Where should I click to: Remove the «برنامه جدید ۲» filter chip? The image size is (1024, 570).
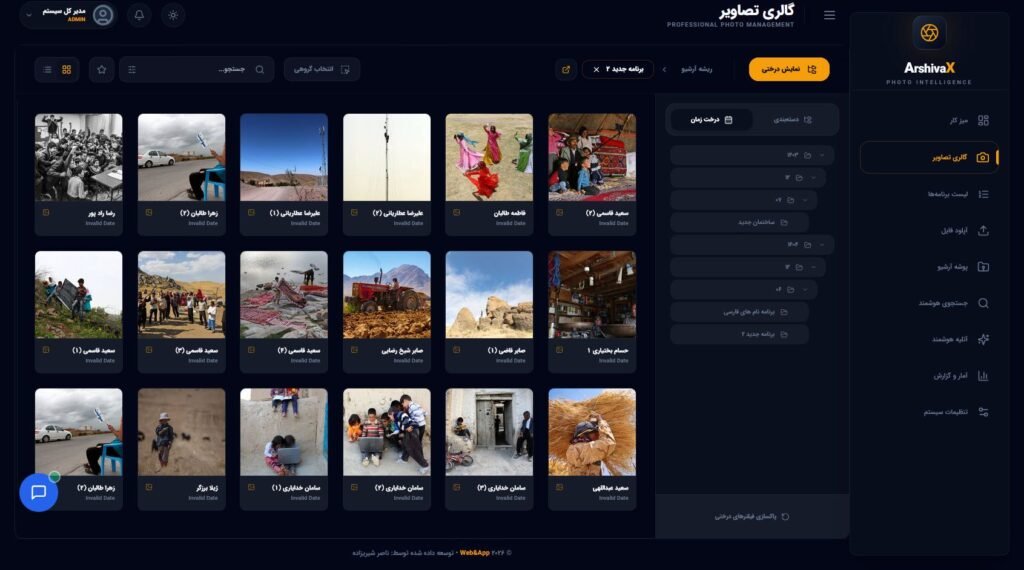coord(596,69)
